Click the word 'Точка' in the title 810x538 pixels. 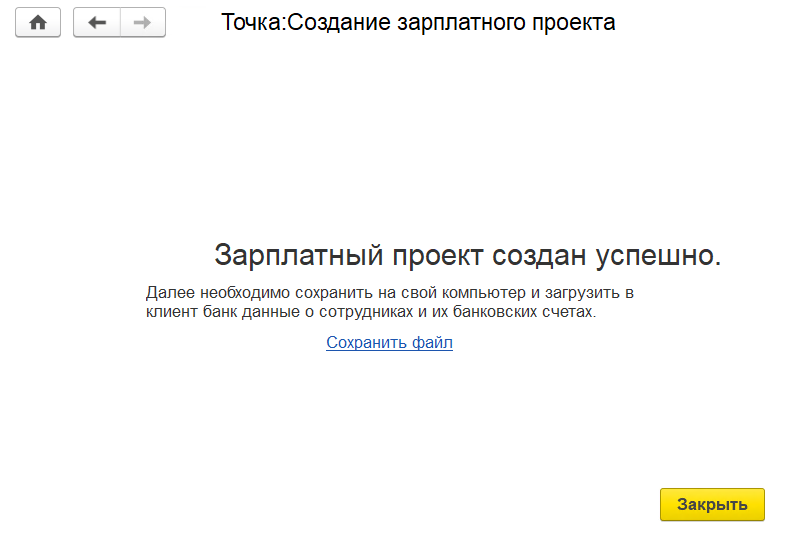point(252,22)
